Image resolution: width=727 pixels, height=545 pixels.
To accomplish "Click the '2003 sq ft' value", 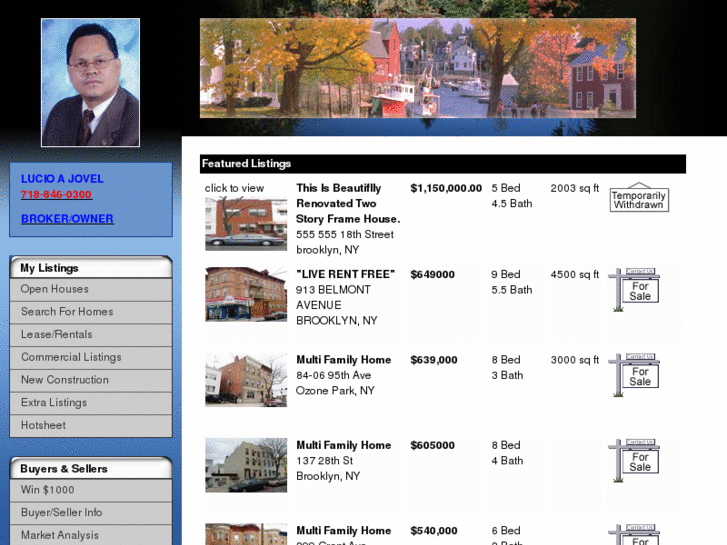I will point(574,188).
